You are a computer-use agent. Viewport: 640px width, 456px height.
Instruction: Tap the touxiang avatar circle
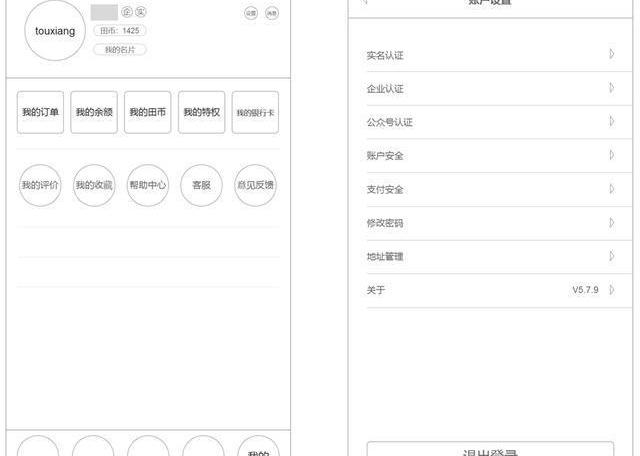point(55,31)
